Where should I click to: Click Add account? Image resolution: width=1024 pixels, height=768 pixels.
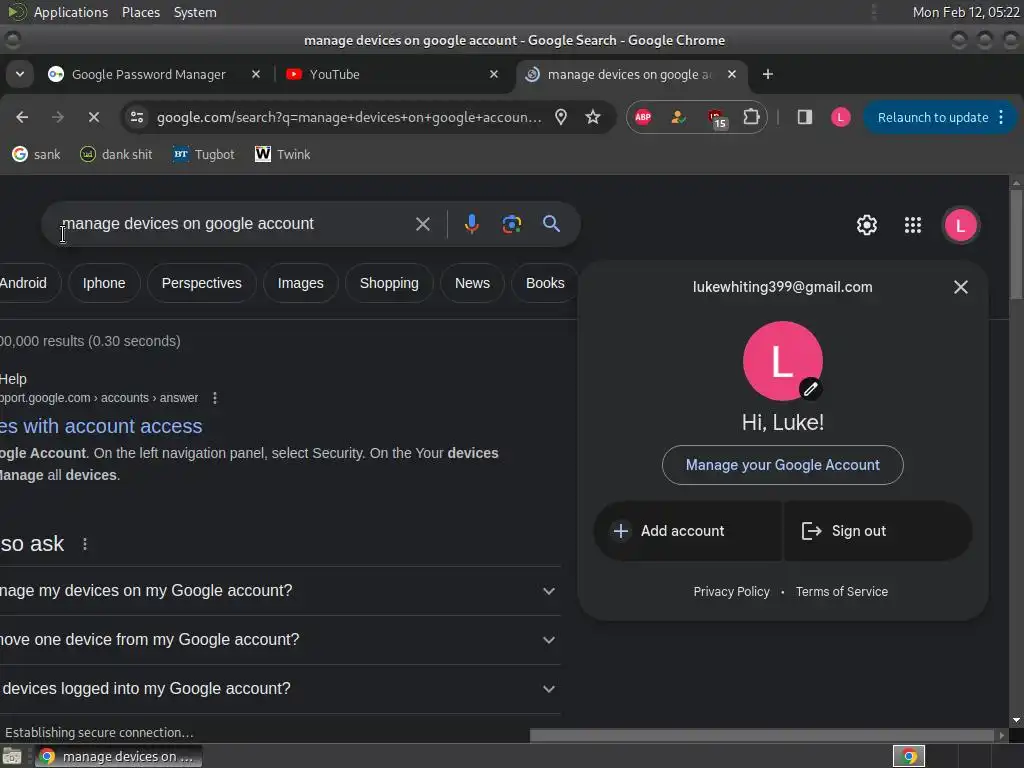688,531
